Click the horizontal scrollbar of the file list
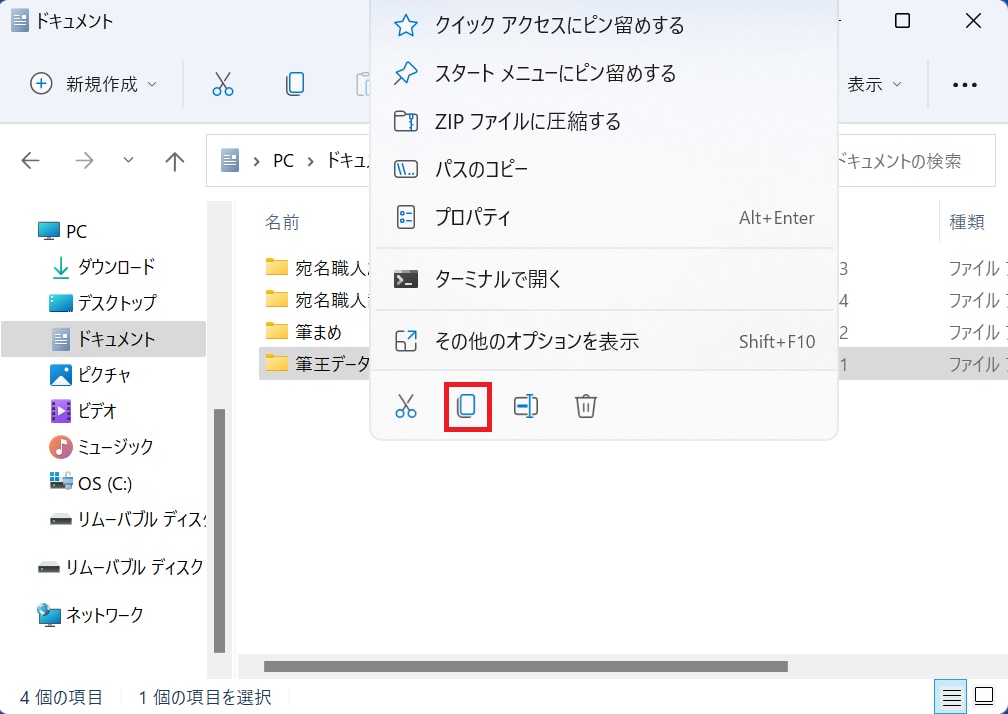 pyautogui.click(x=526, y=666)
